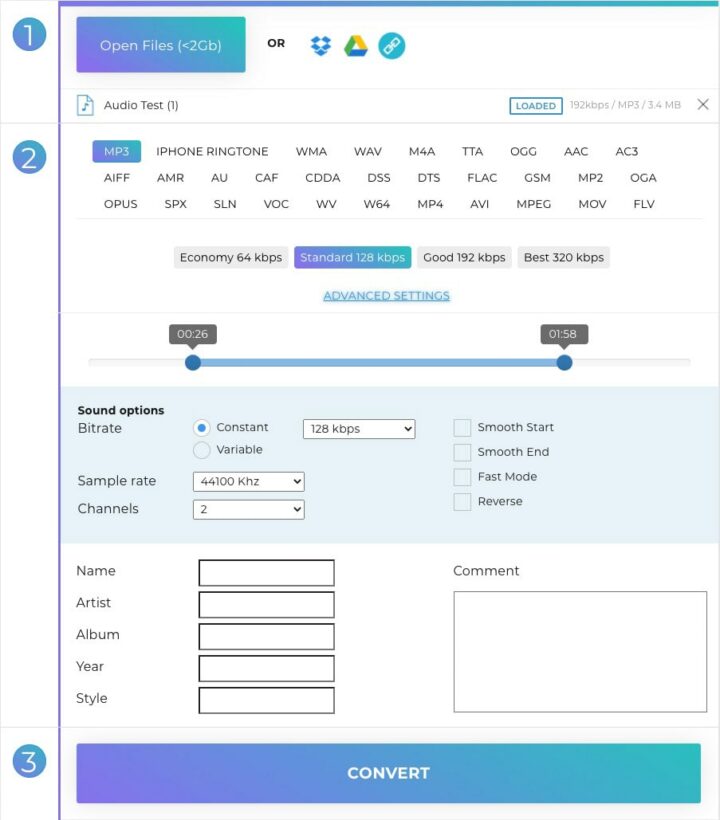Remove the loaded Audio Test file
This screenshot has width=720, height=820.
pos(703,105)
